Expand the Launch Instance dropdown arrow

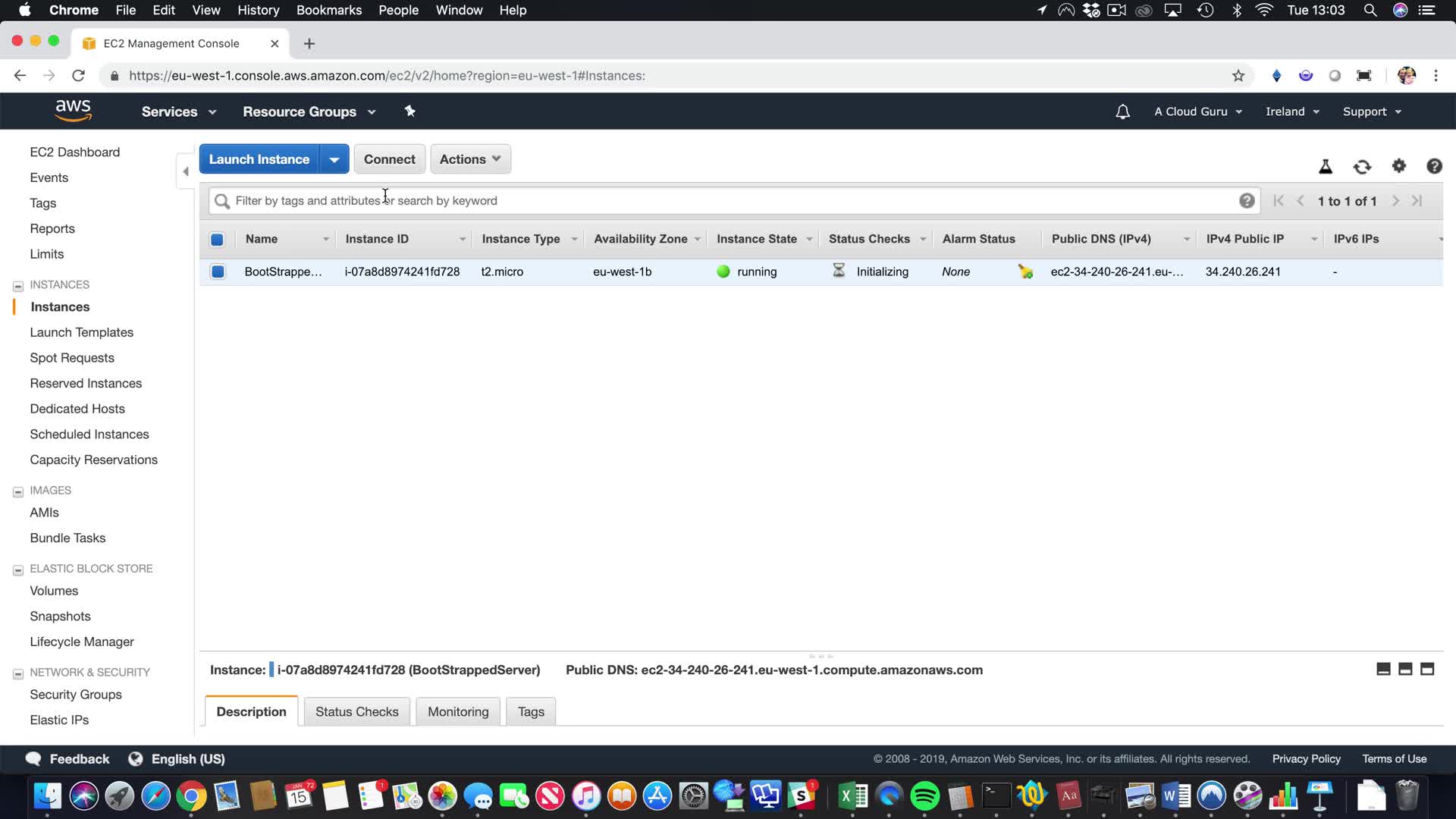[x=334, y=159]
